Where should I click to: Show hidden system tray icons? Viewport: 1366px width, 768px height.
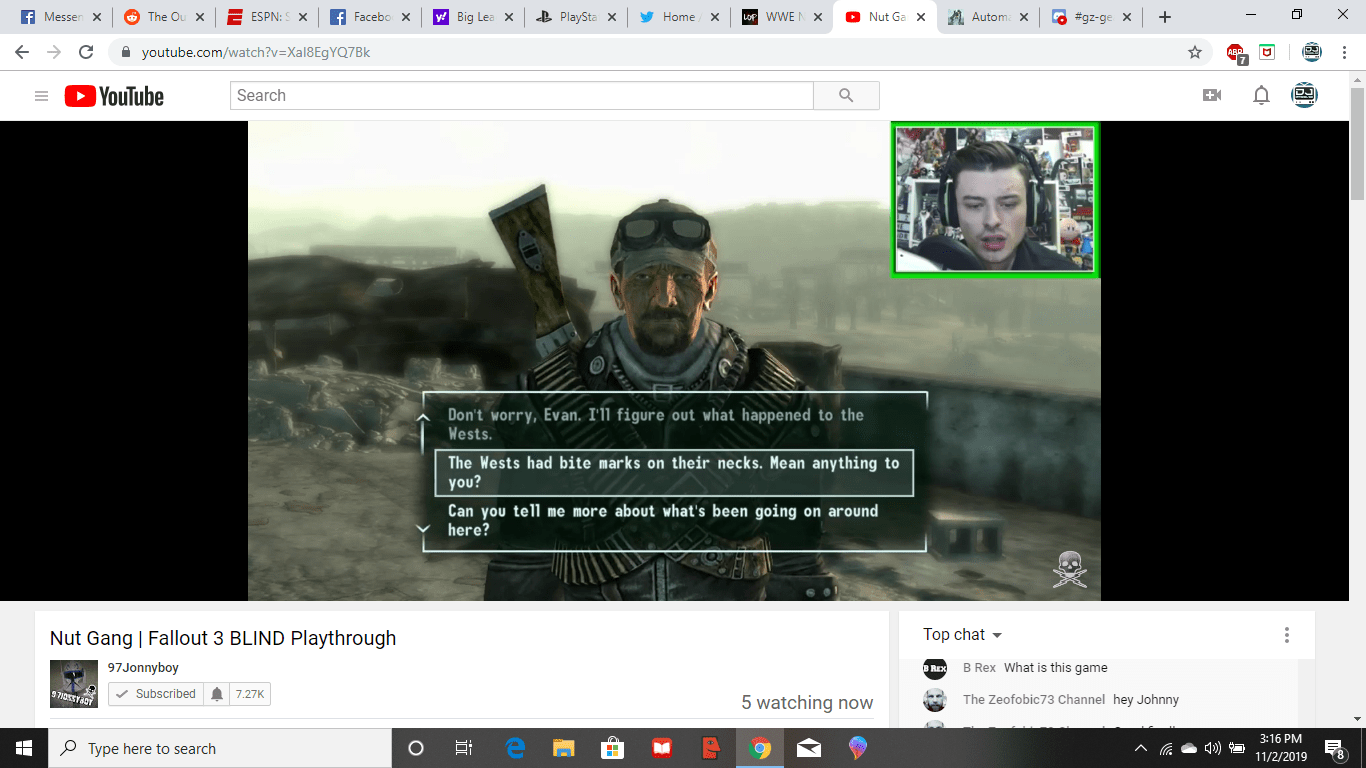click(1141, 748)
